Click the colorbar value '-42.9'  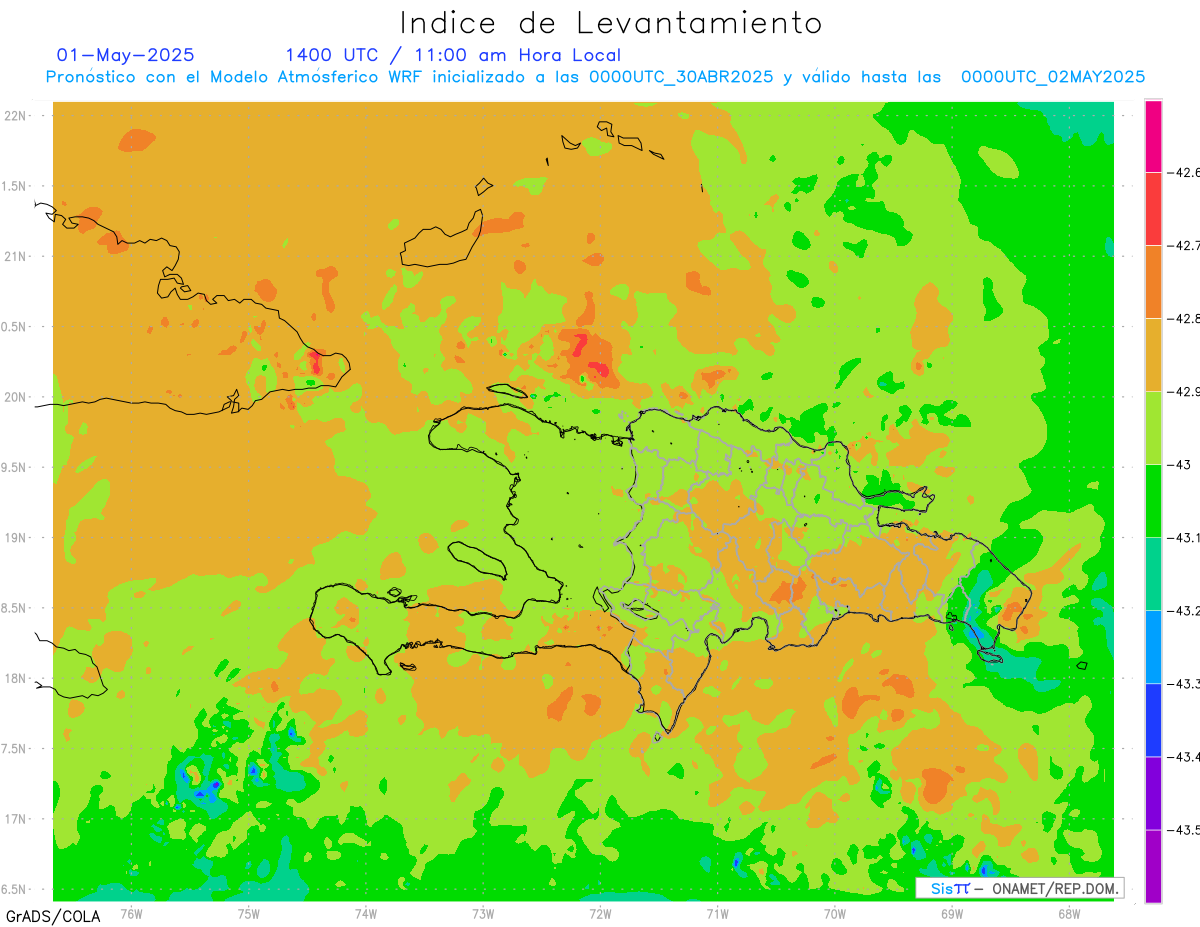pos(1184,392)
